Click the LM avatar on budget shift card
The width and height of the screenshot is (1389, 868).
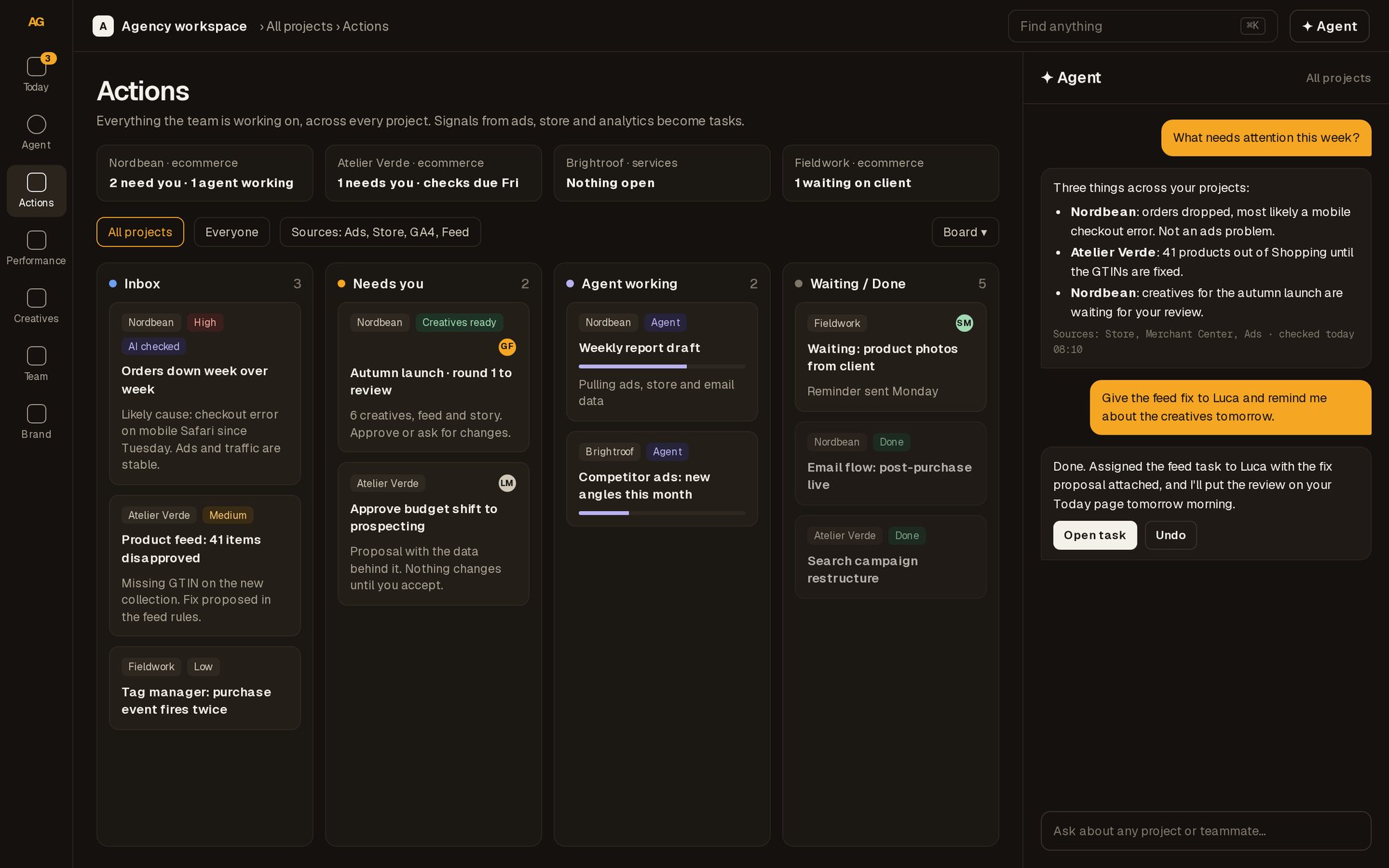(x=507, y=483)
